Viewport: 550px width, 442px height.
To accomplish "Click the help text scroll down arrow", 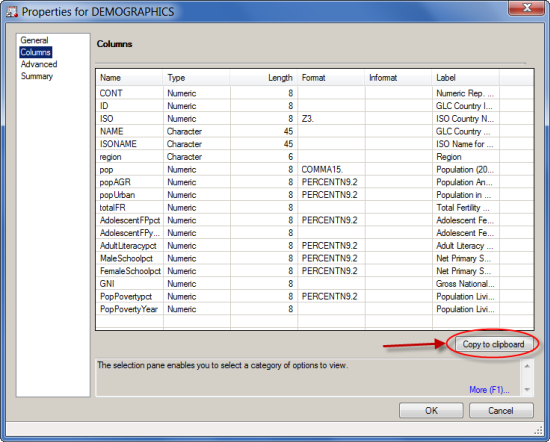I will tap(527, 390).
